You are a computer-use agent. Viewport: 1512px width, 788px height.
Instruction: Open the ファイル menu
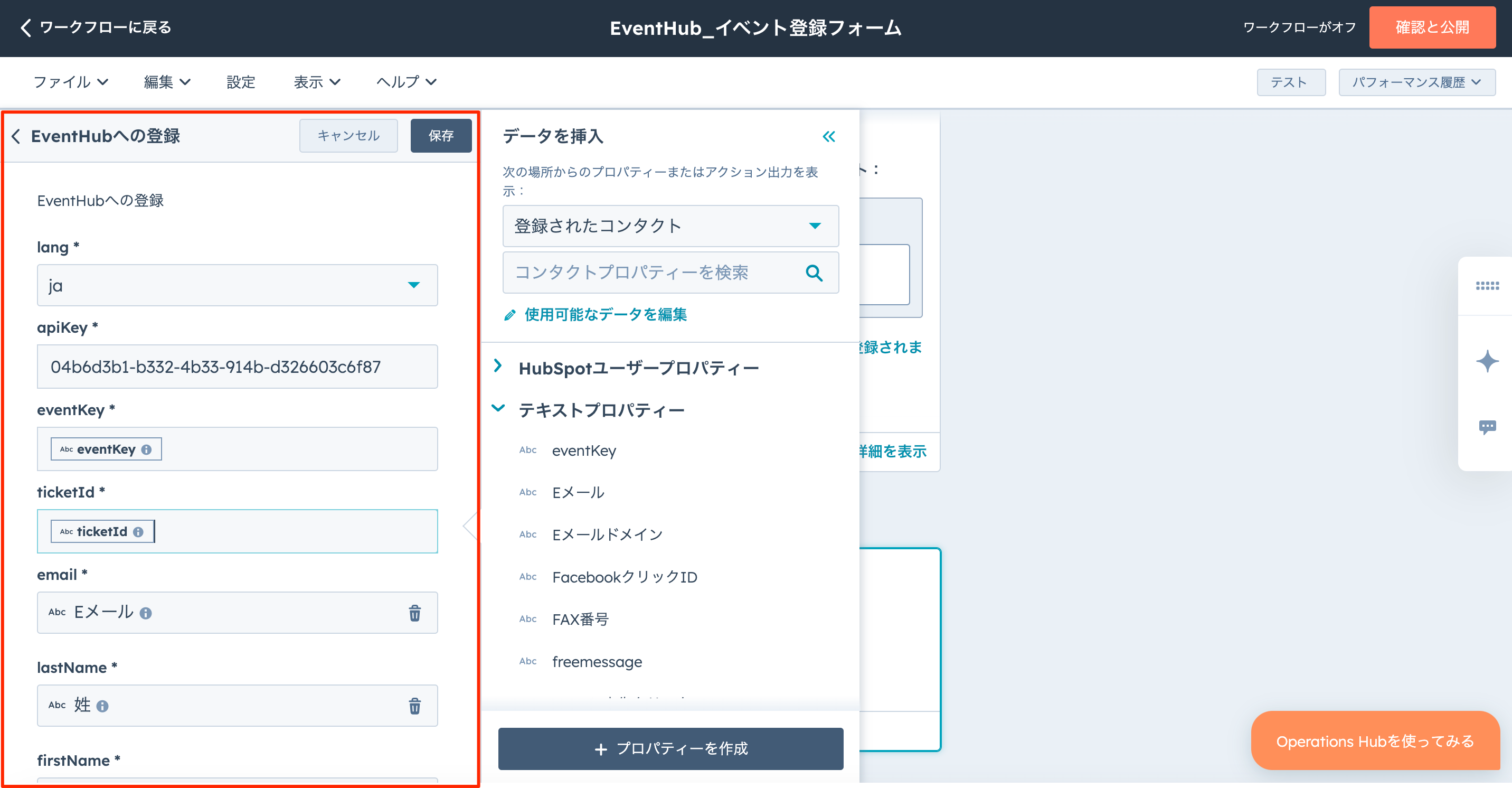pos(71,82)
